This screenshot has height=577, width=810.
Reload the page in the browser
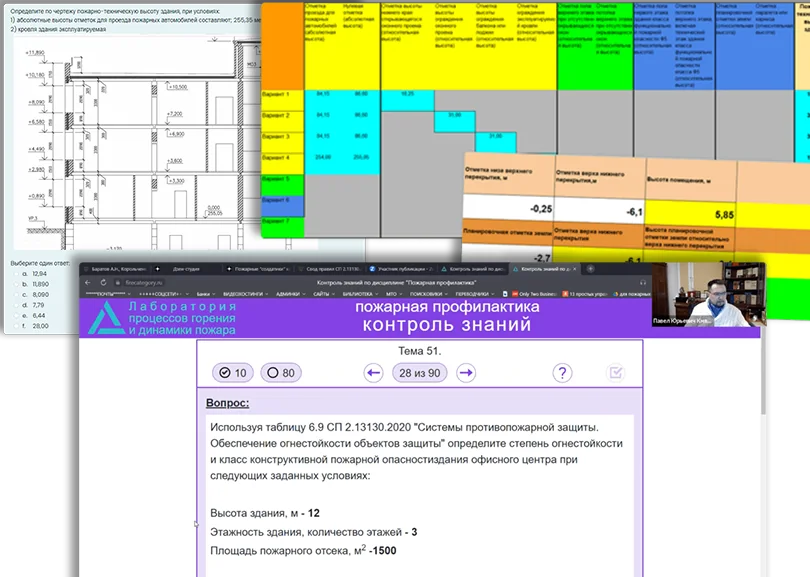click(103, 283)
